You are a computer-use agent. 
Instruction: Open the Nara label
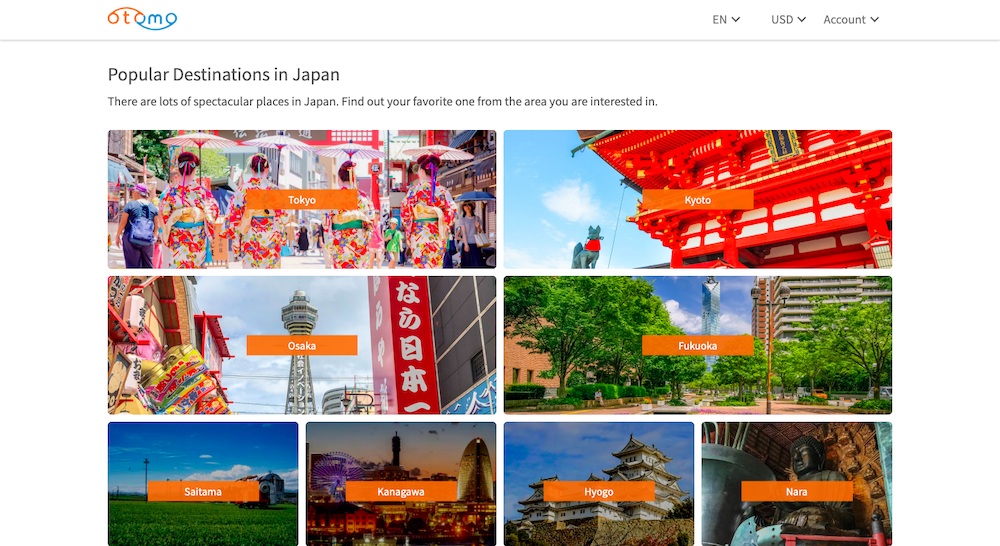click(x=797, y=492)
